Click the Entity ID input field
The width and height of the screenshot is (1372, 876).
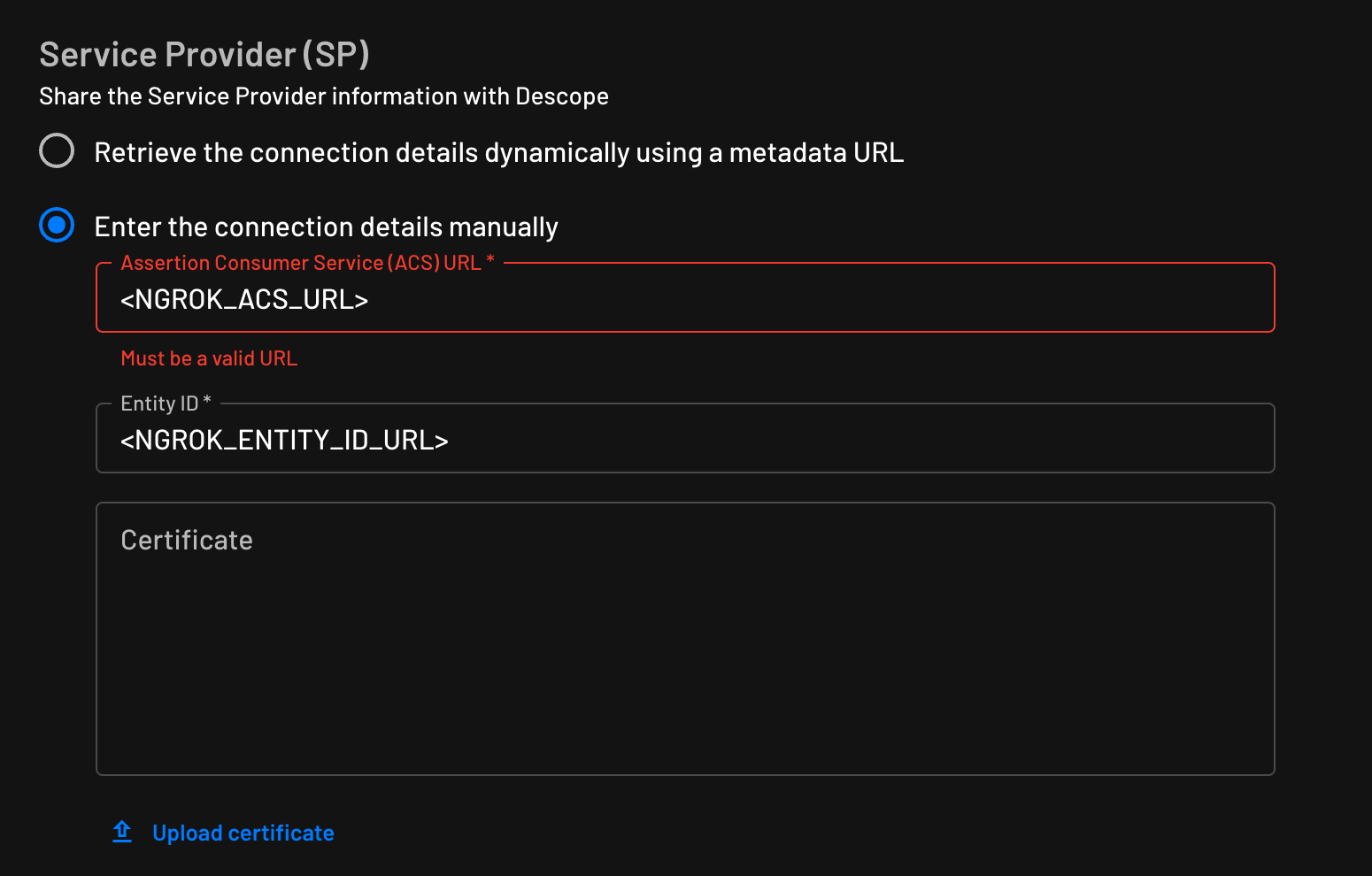click(x=620, y=439)
